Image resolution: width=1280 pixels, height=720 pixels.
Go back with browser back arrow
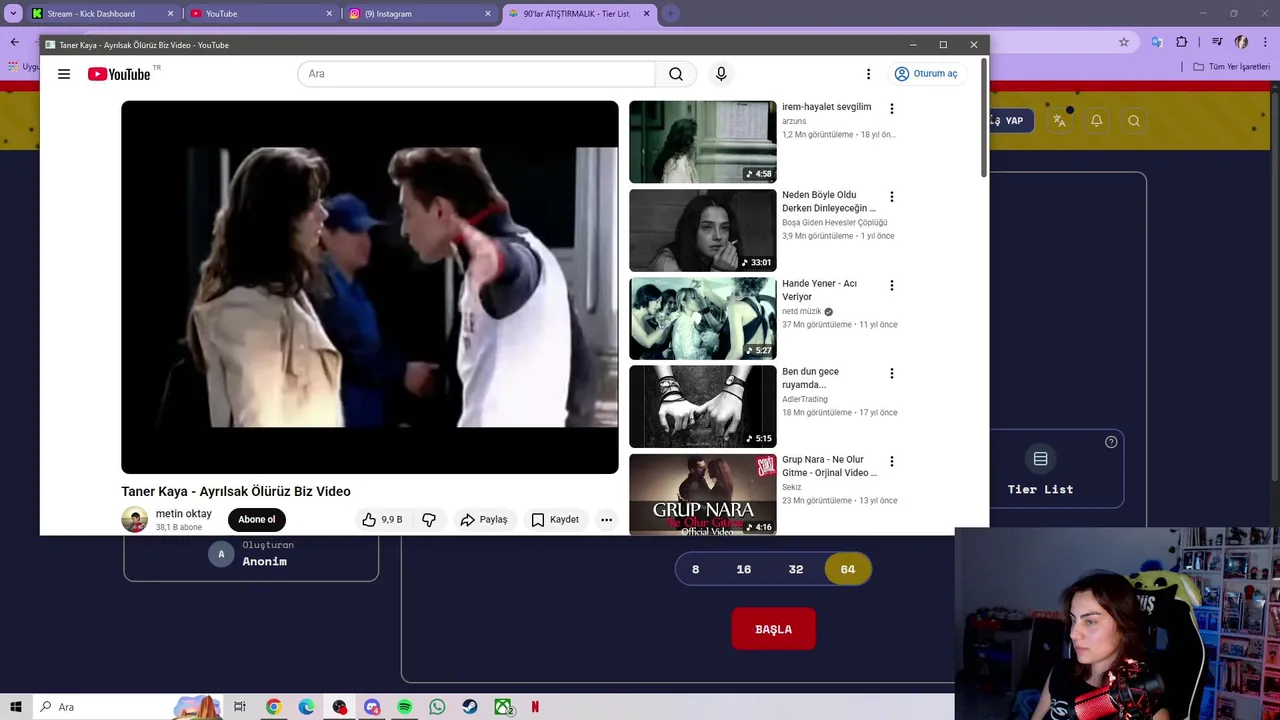(x=14, y=42)
